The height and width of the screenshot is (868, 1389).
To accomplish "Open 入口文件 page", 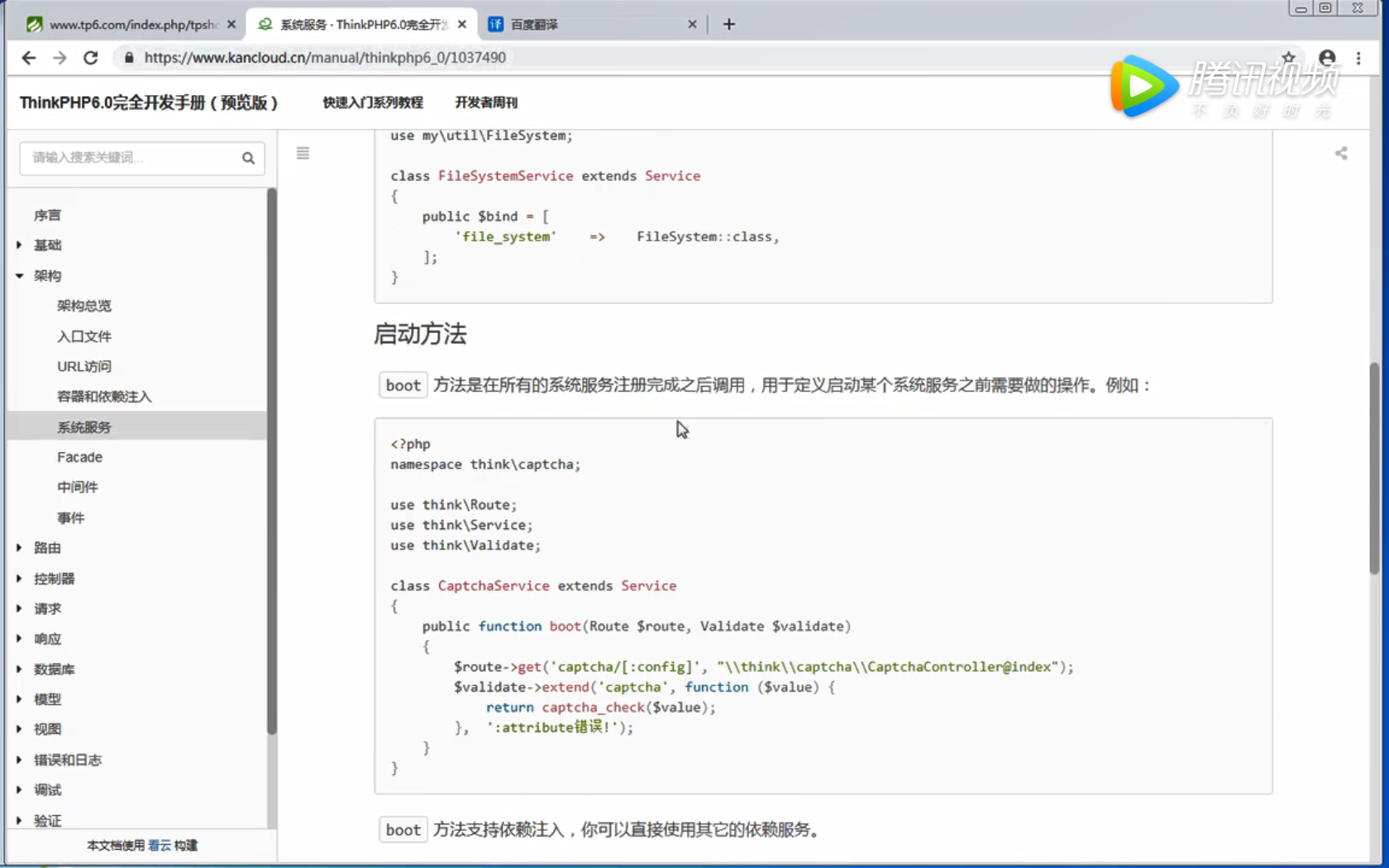I will pos(84,336).
